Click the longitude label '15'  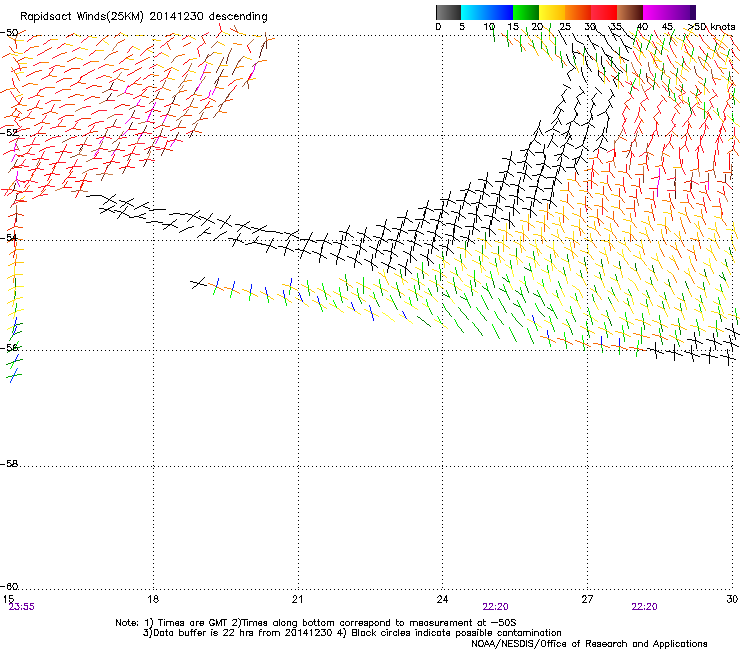[x=8, y=599]
